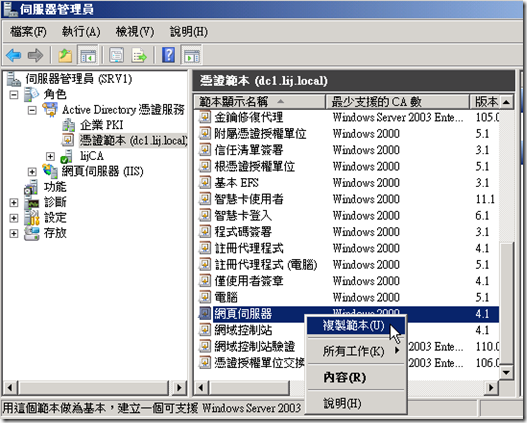Select the 功能 tree item
This screenshot has width=527, height=423.
[55, 187]
